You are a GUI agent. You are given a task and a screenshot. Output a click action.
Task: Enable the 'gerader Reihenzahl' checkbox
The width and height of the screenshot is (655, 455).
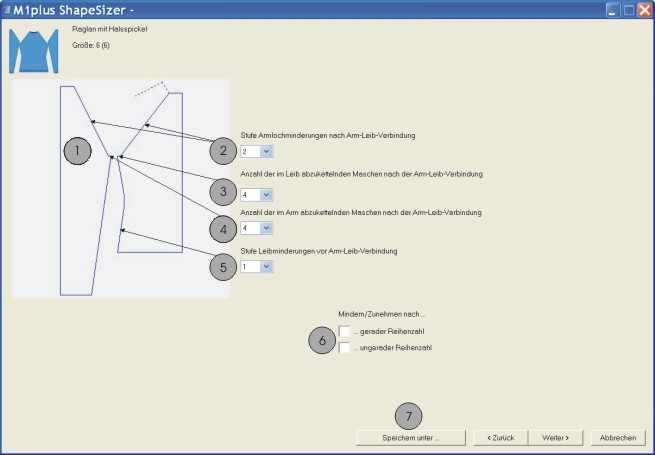(345, 331)
